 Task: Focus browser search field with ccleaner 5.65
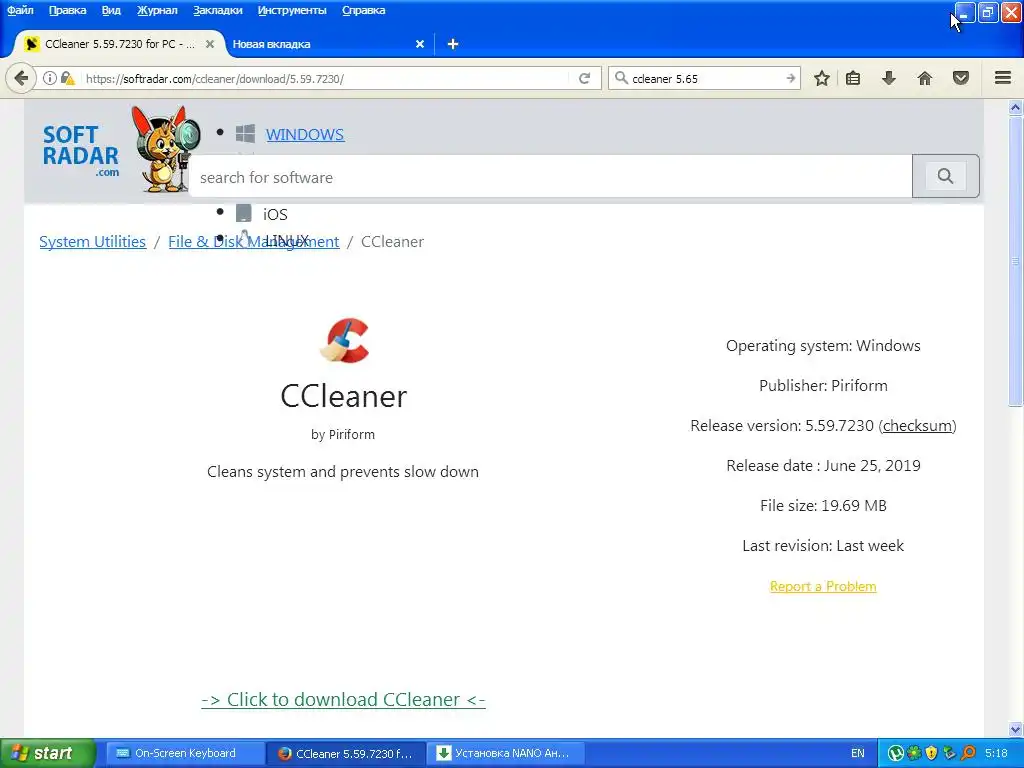[705, 78]
